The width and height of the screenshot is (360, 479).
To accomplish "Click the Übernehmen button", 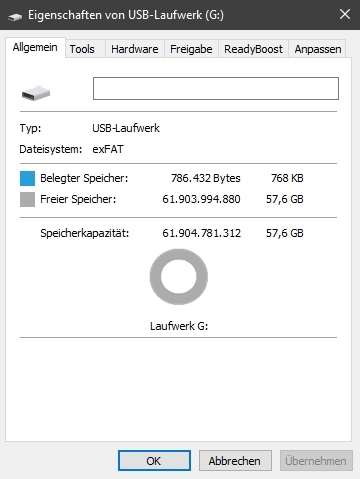I will [x=316, y=461].
